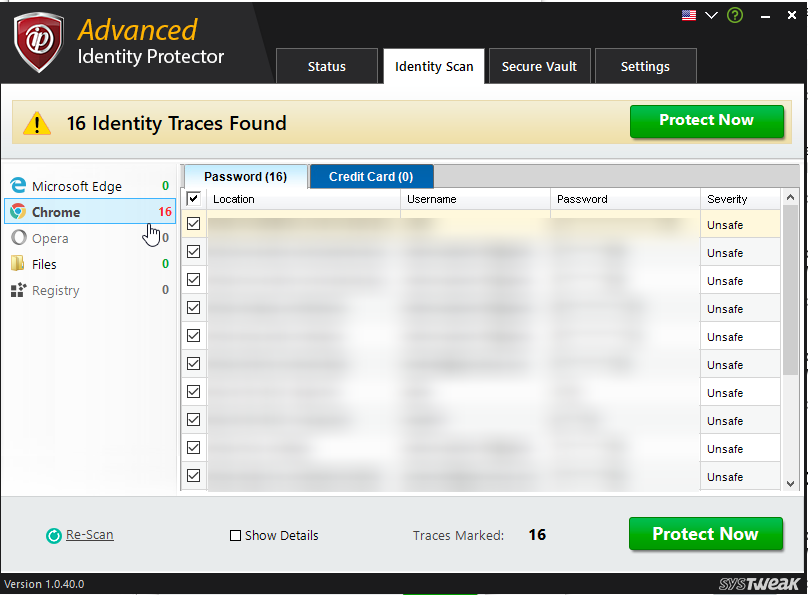The width and height of the screenshot is (808, 595).
Task: Select Chrome scan results
Action: coord(60,211)
